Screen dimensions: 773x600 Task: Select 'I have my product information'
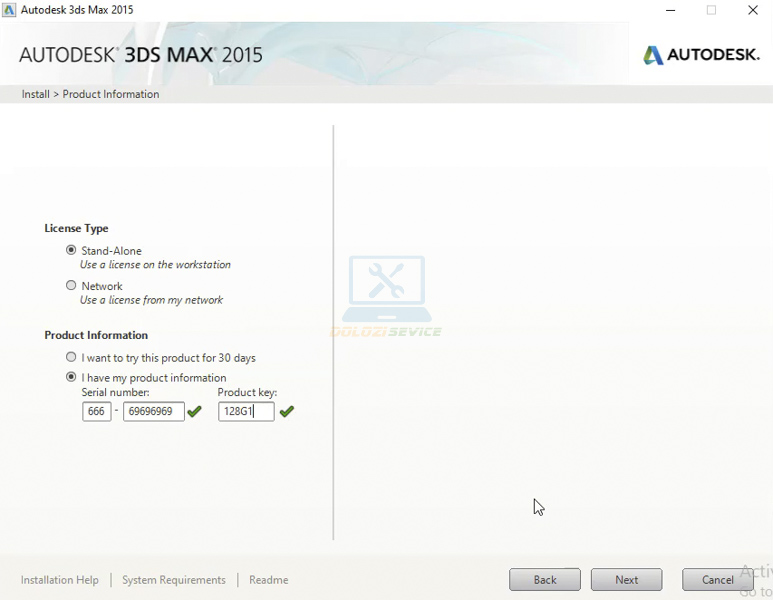coord(71,377)
